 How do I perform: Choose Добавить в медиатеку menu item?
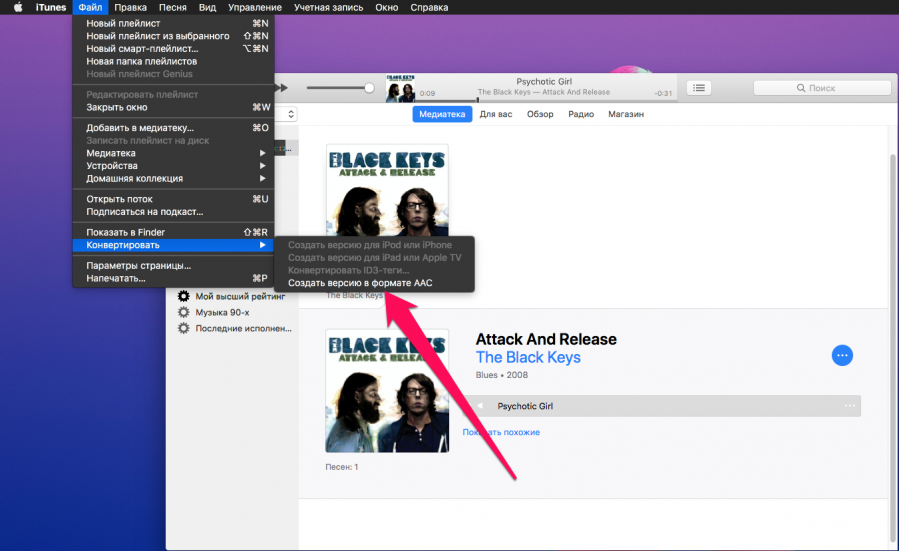173,128
